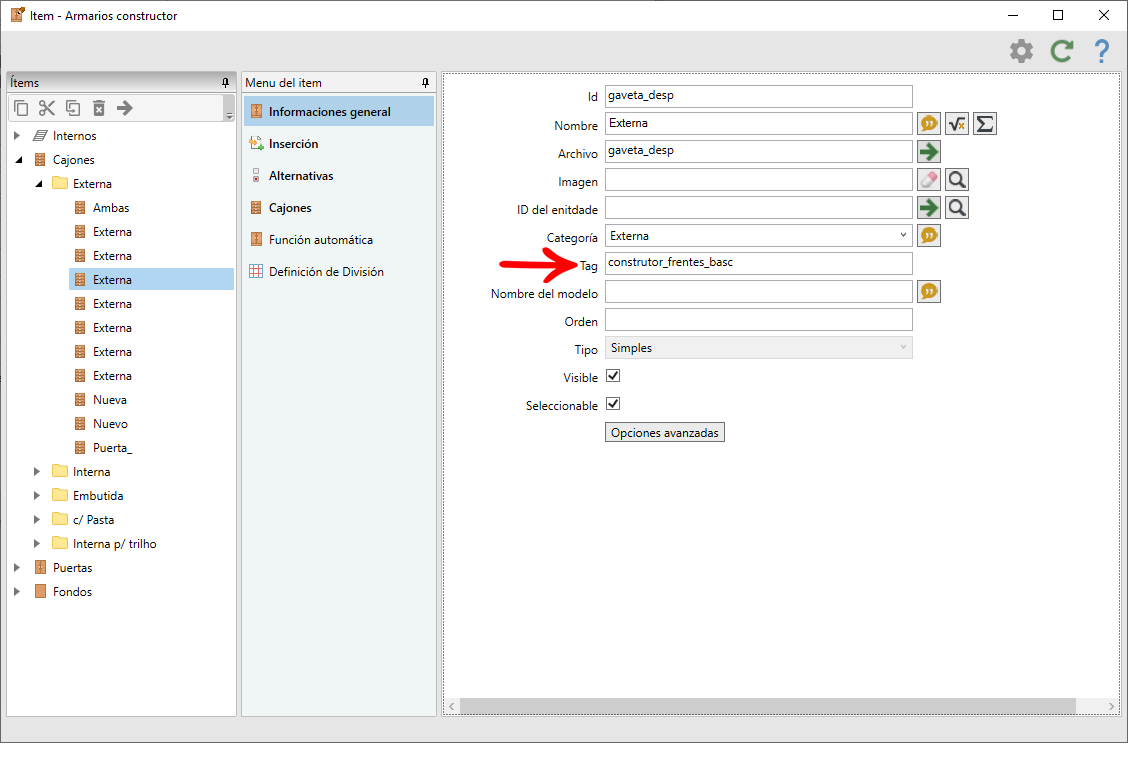Select the Nueva tree item
This screenshot has height=757, width=1141.
[109, 400]
